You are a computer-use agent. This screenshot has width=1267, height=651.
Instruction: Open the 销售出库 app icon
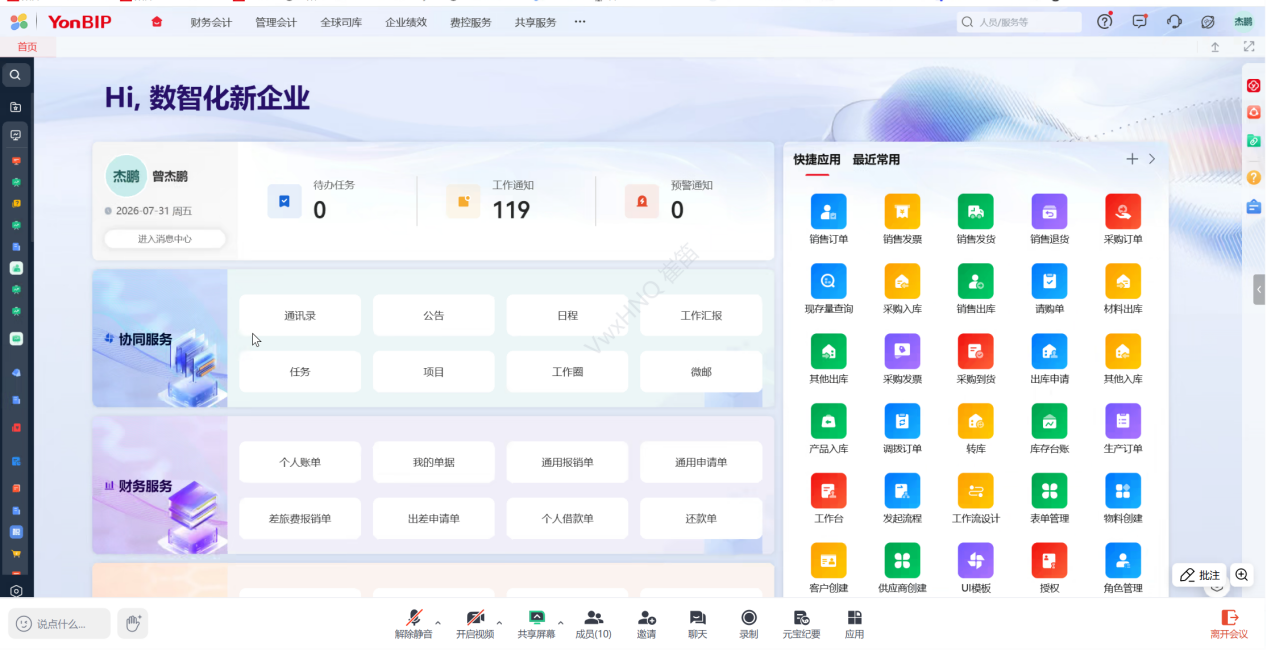pyautogui.click(x=976, y=281)
